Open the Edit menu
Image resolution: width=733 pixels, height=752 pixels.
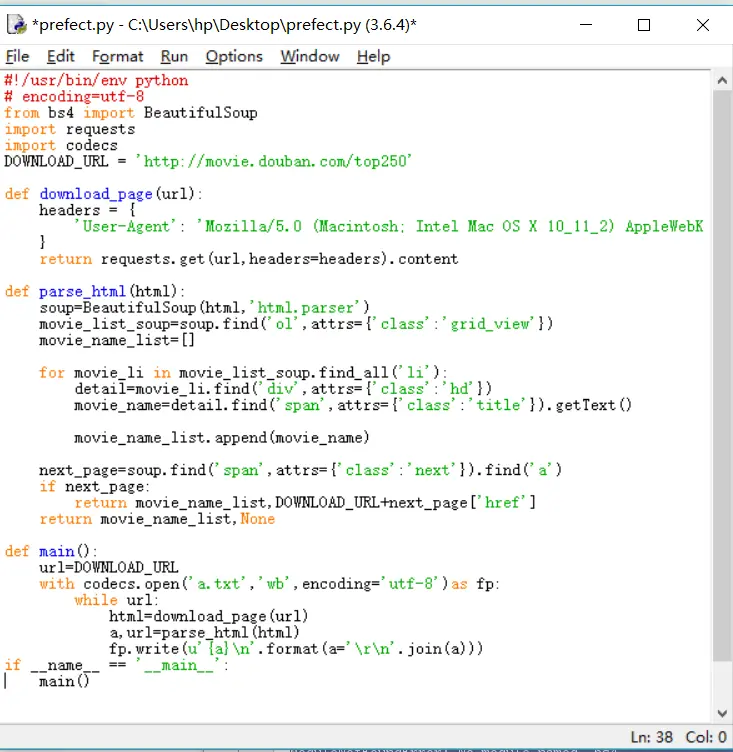[60, 57]
